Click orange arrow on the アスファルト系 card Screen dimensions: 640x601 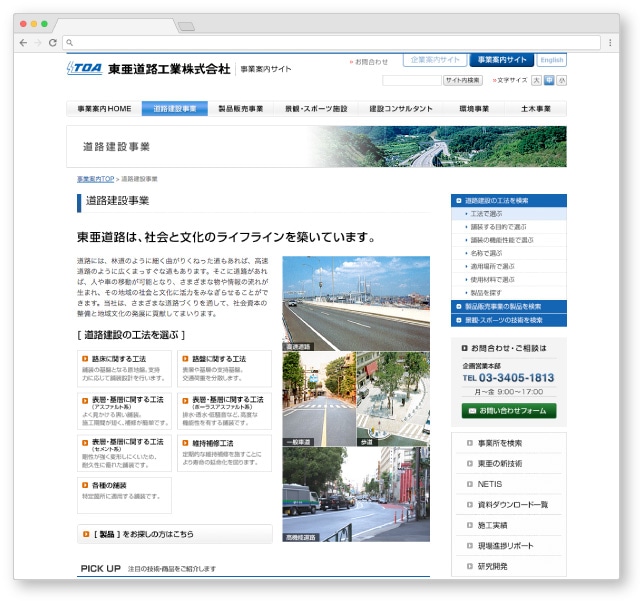pos(85,401)
